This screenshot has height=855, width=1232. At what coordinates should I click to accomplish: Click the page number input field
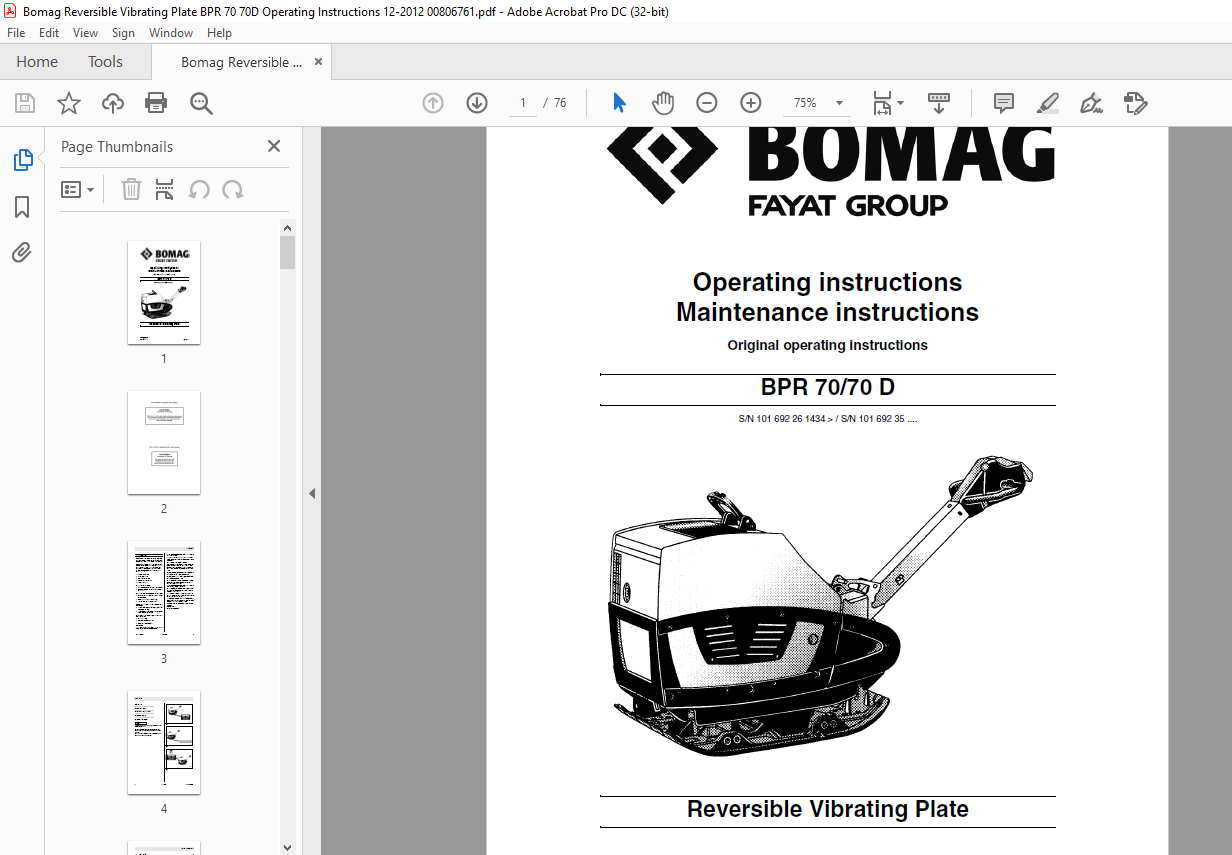pos(523,103)
